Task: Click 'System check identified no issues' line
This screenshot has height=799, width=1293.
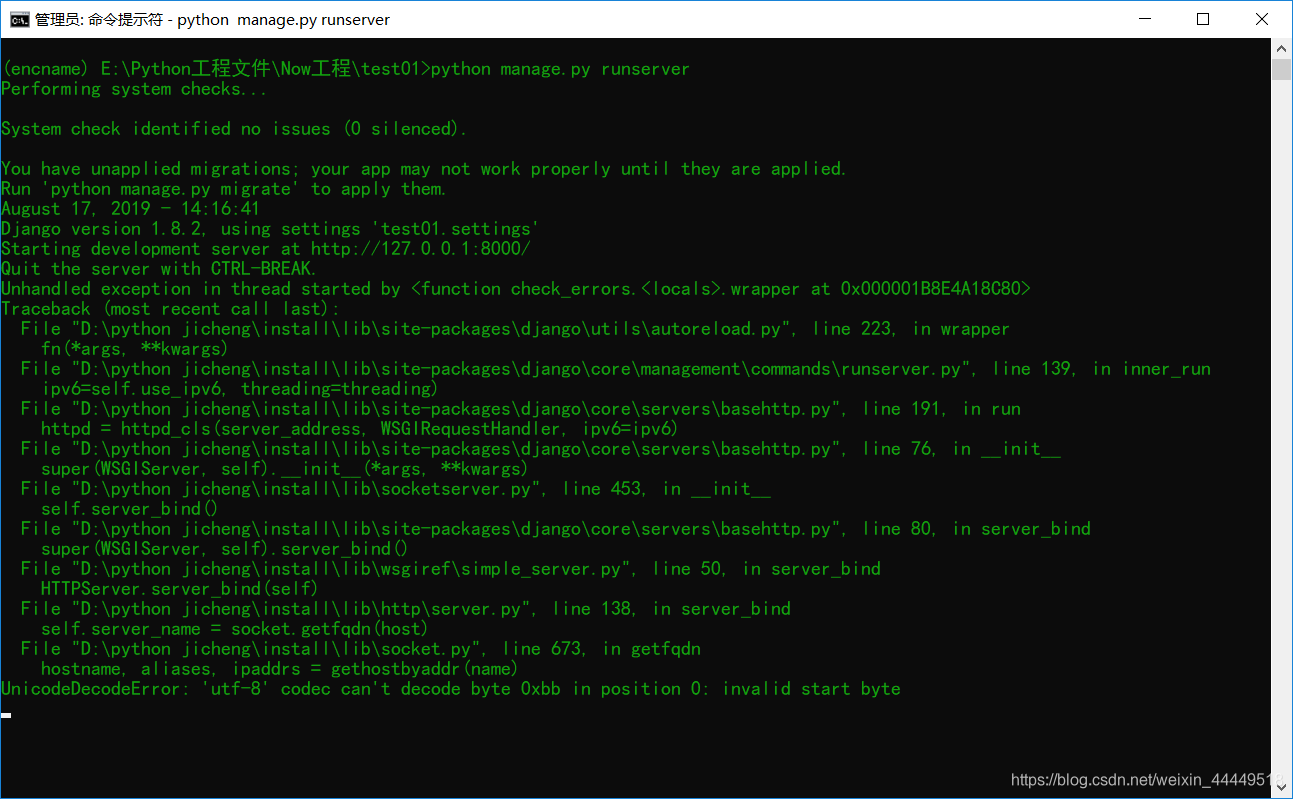Action: pyautogui.click(x=234, y=129)
